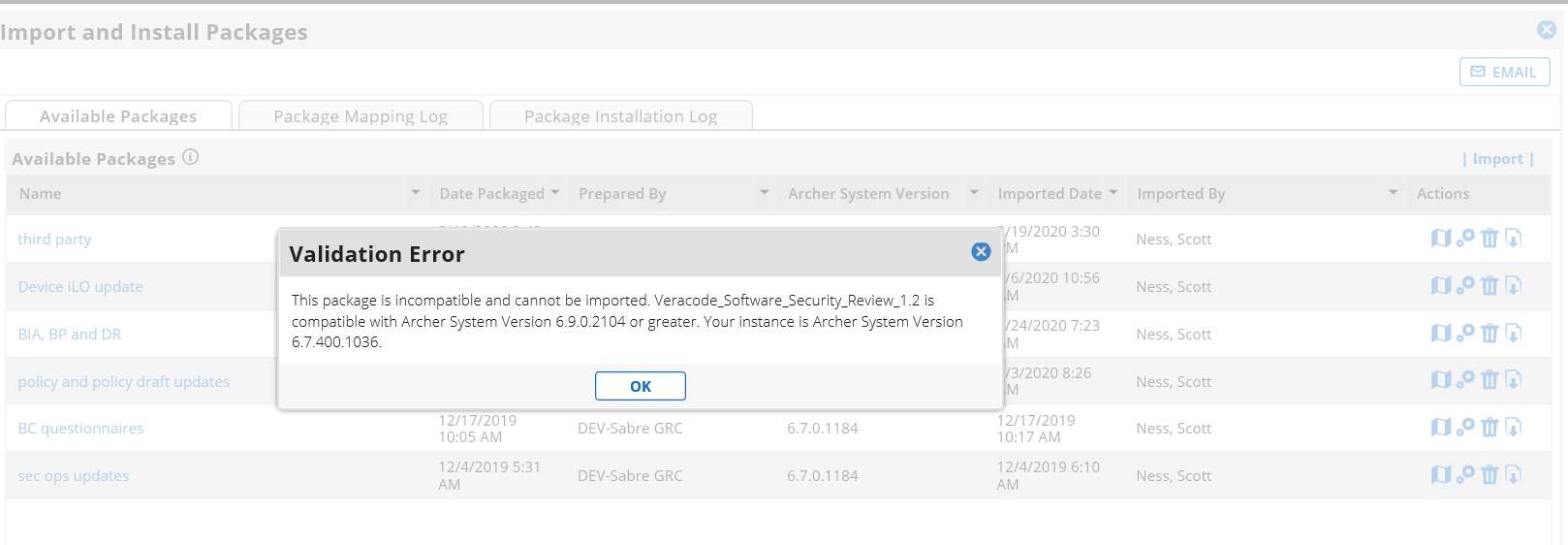Click install gears icon for sec ops updates
1568x545 pixels.
click(1465, 475)
